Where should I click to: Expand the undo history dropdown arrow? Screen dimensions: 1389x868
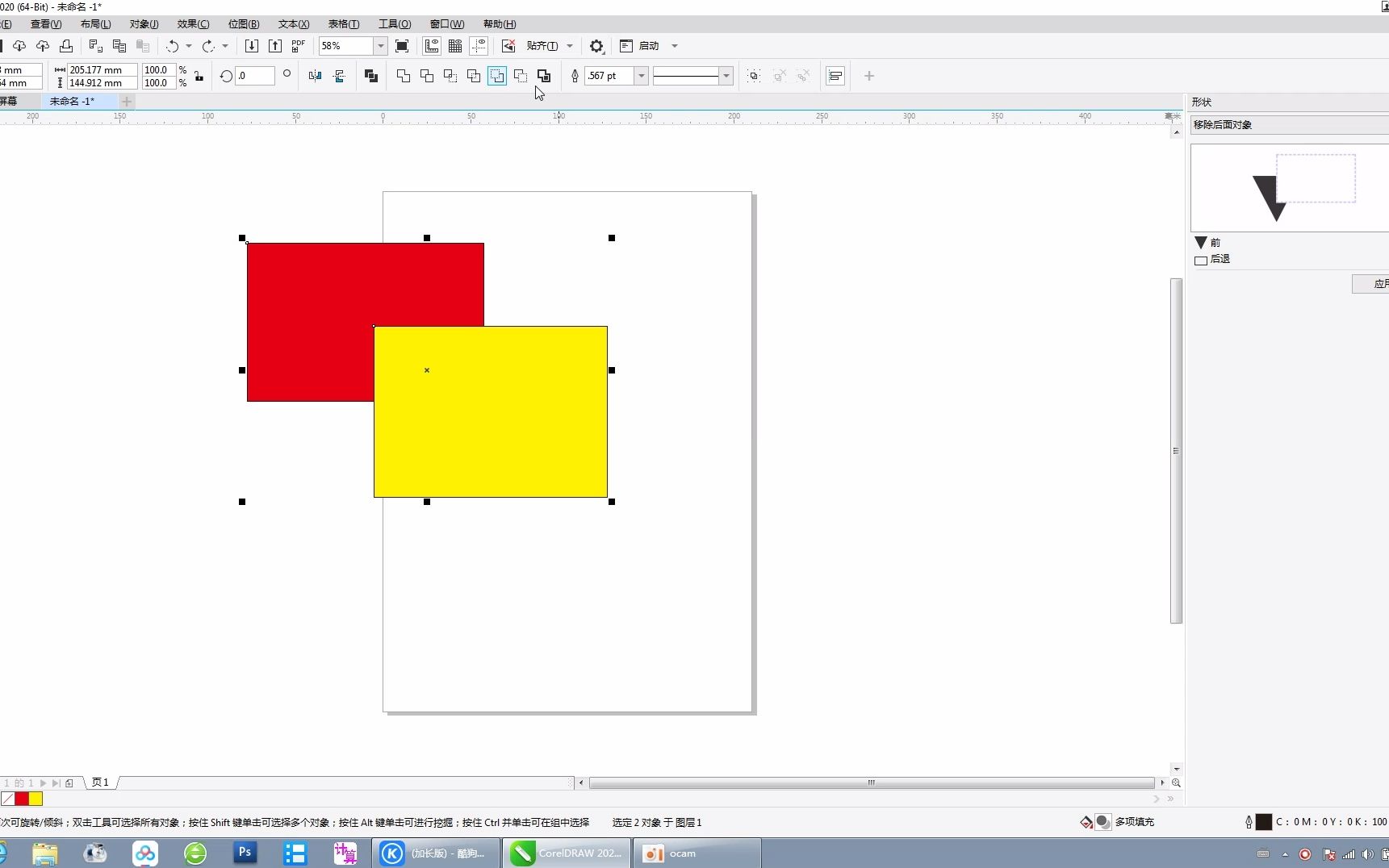click(x=189, y=46)
